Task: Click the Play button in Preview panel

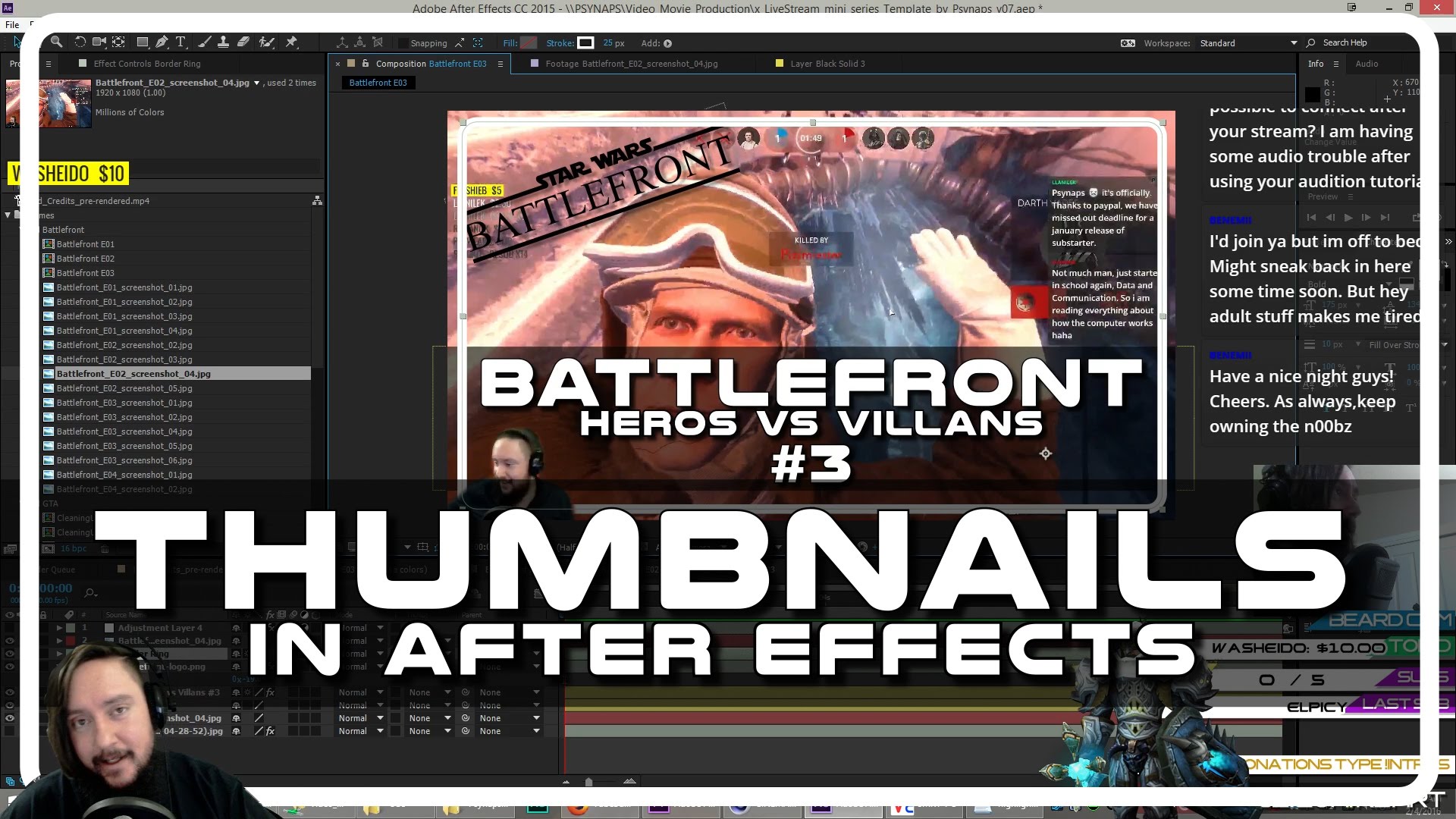Action: click(1348, 217)
